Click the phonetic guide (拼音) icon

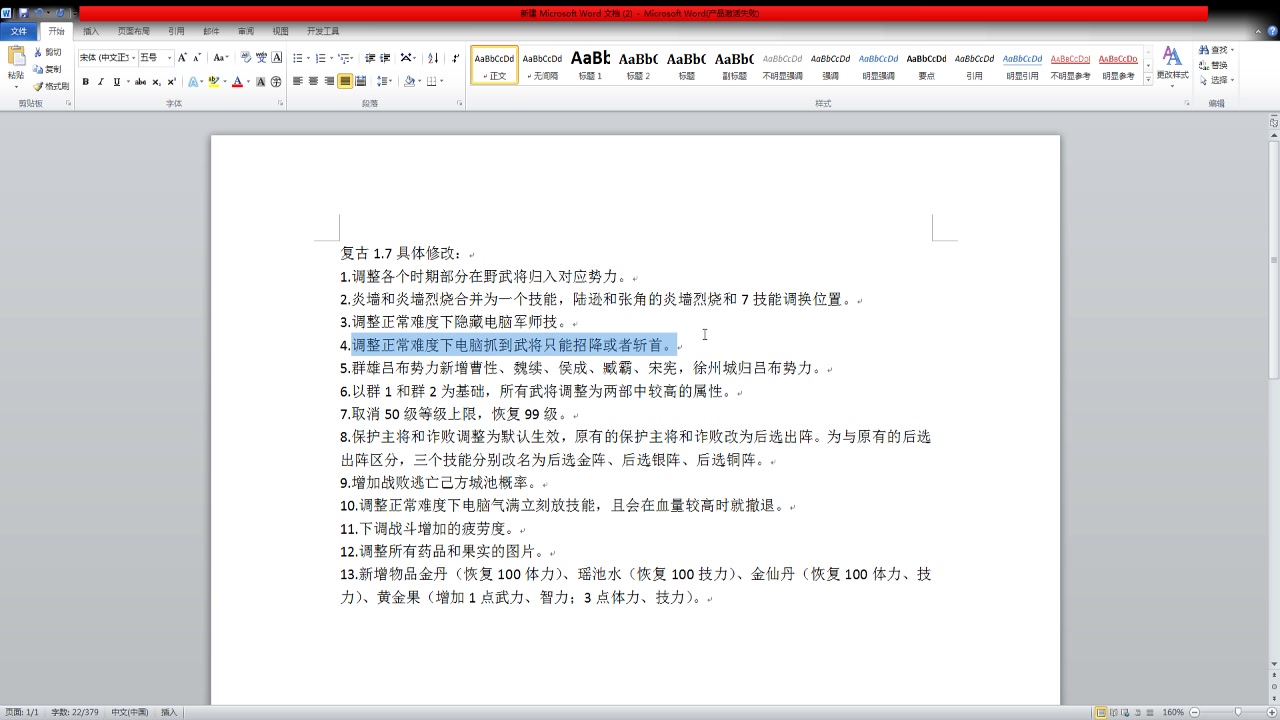click(x=262, y=58)
